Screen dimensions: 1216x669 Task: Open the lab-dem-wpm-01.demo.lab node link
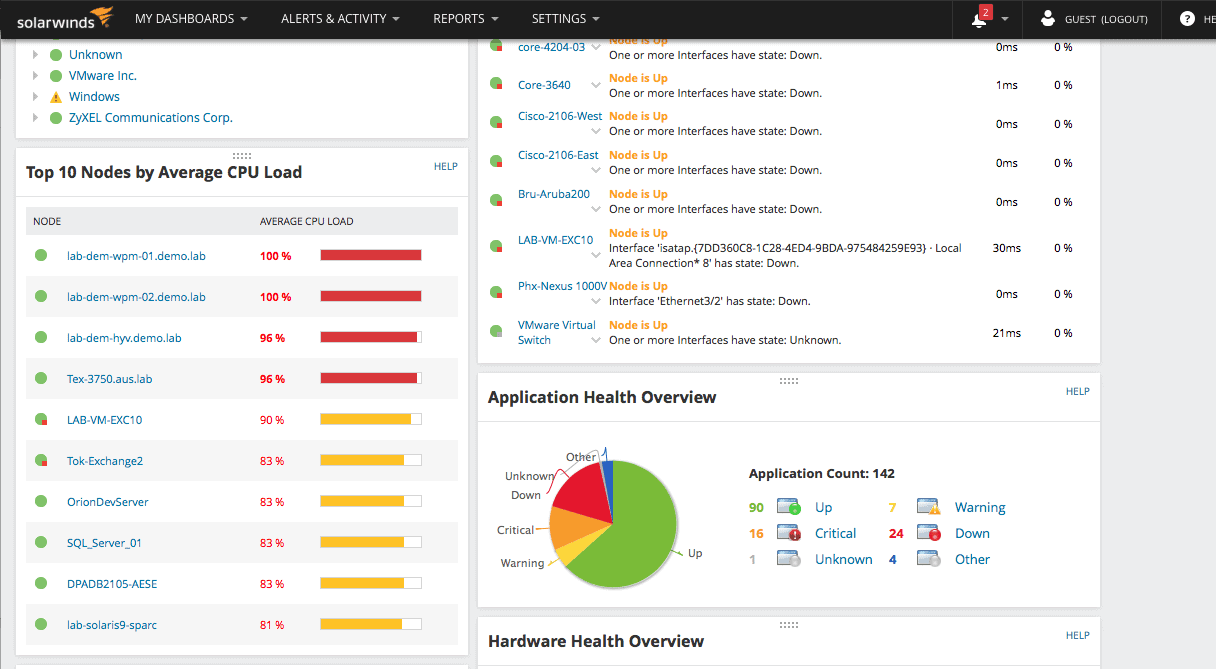click(x=136, y=256)
